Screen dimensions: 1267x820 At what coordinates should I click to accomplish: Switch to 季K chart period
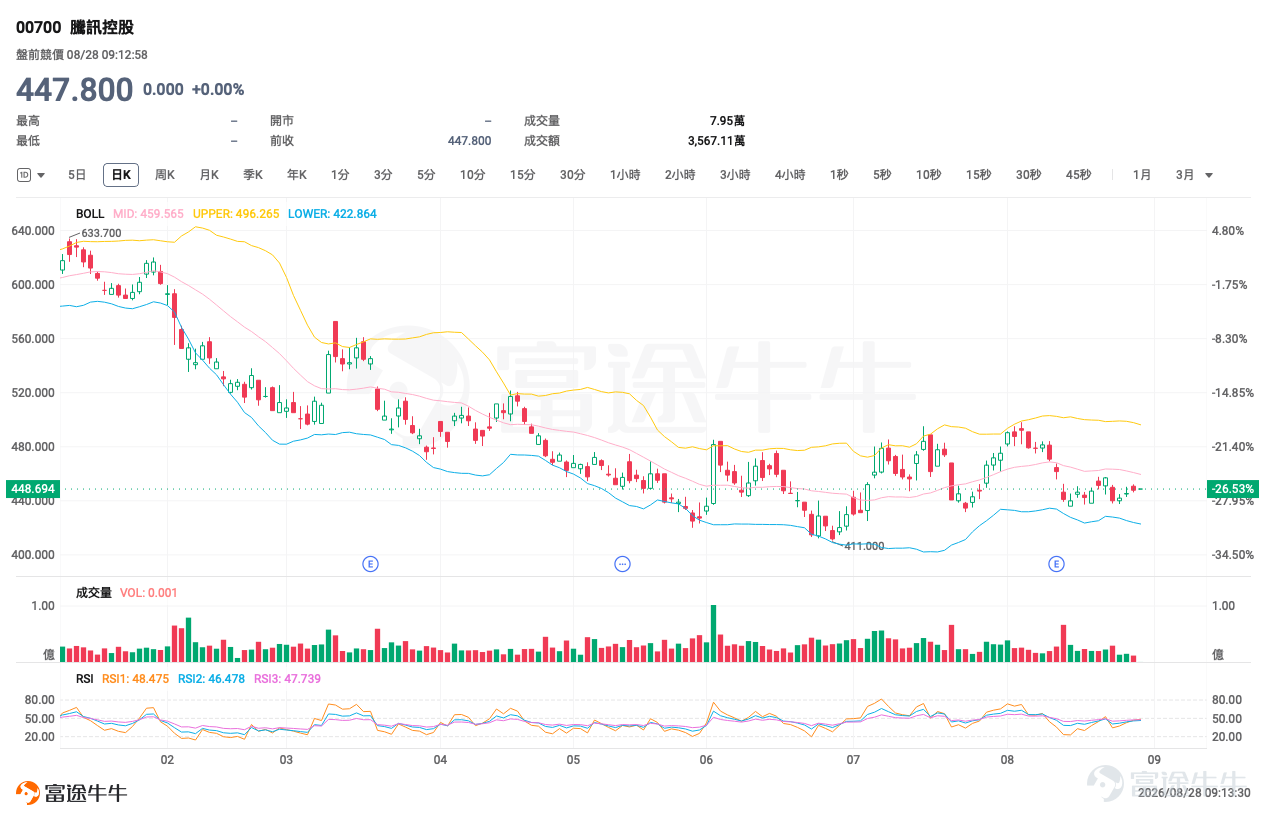coord(253,175)
